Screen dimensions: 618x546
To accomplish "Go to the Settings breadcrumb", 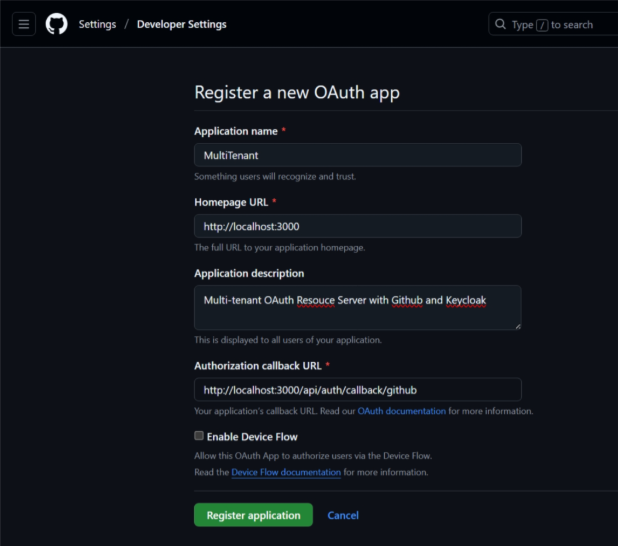I will (x=97, y=24).
